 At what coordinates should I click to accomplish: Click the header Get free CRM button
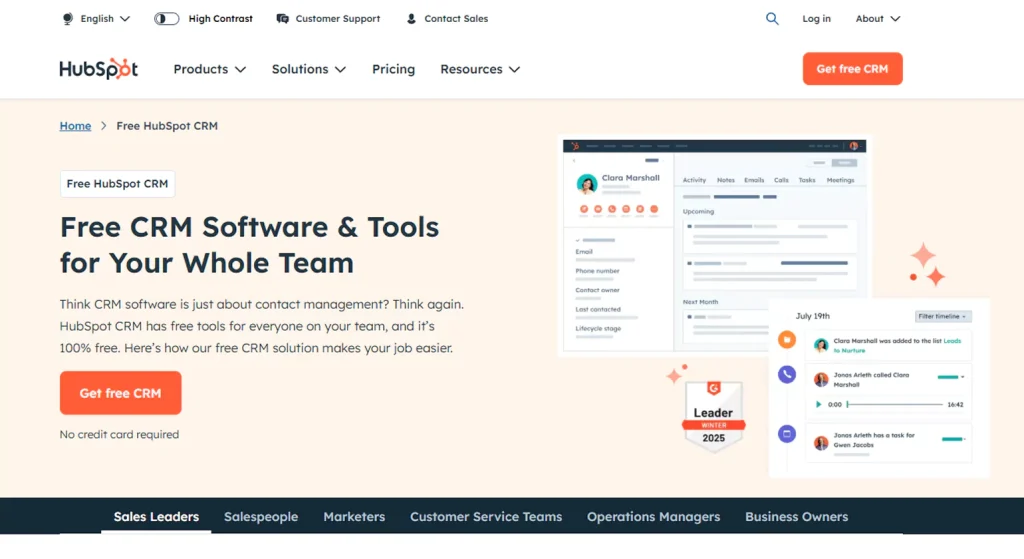click(x=852, y=69)
